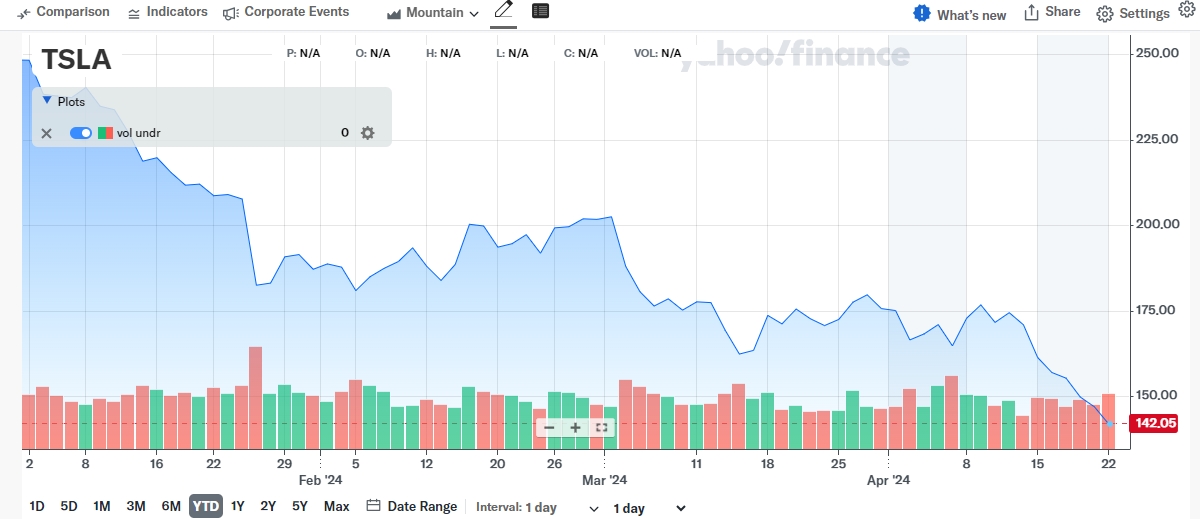Click the 142.05 current price label

1156,423
